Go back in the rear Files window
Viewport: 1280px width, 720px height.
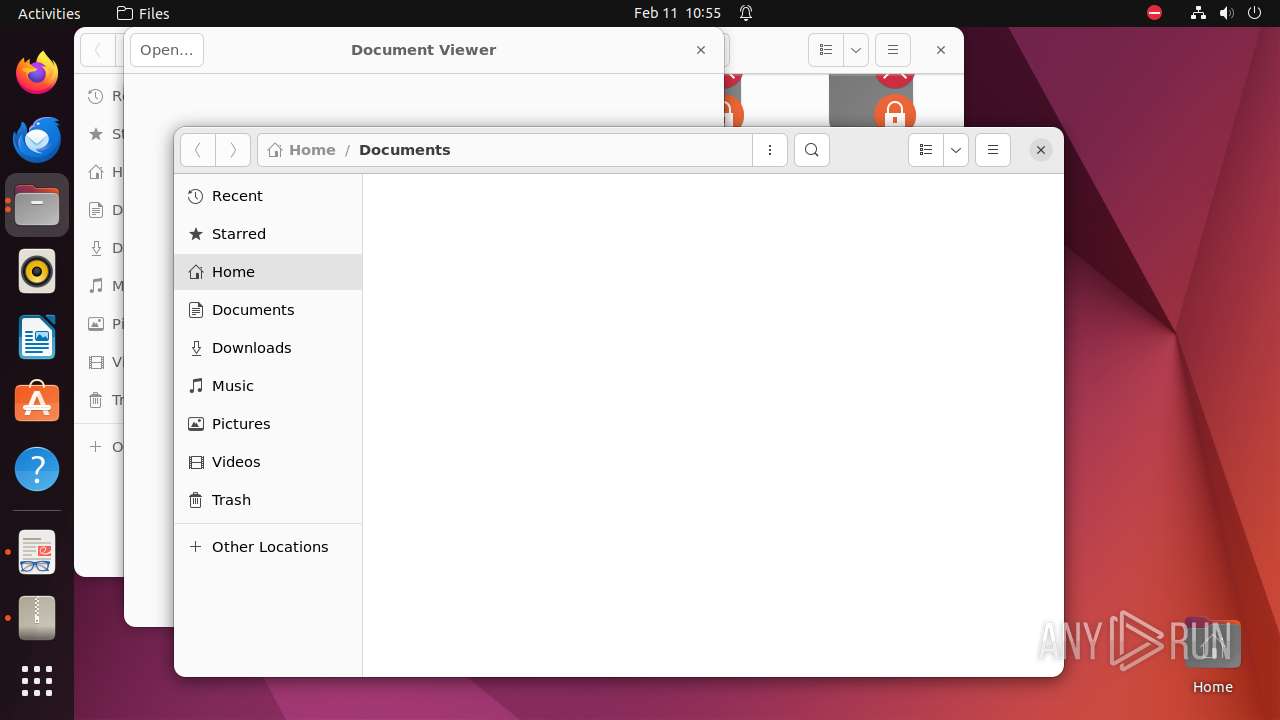tap(98, 50)
